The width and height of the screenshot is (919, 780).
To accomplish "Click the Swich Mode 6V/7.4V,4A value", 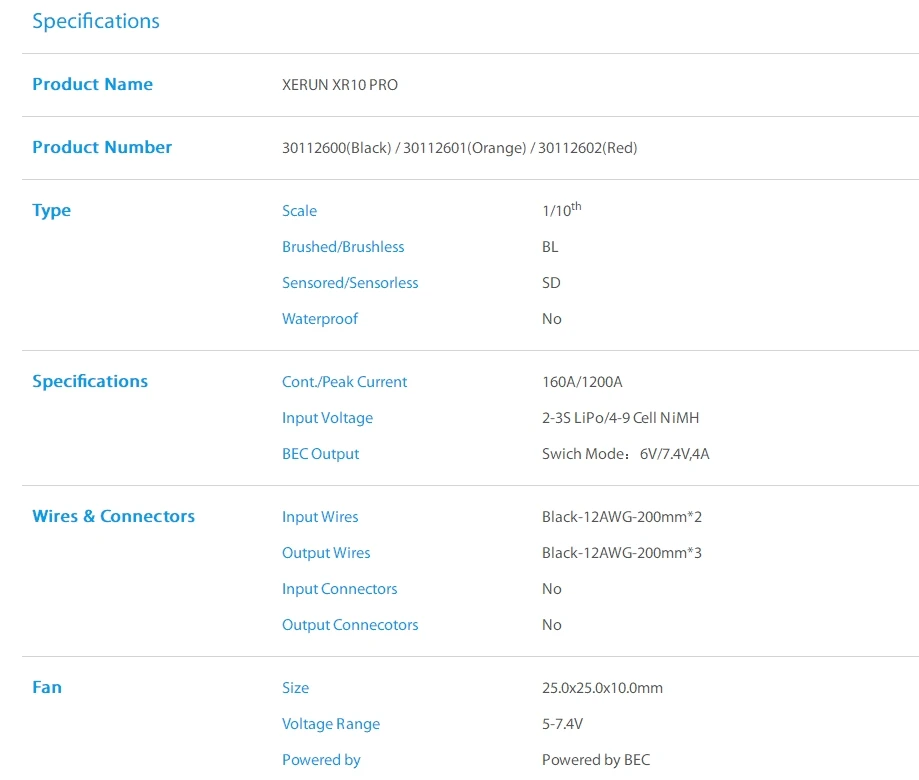I will (626, 454).
